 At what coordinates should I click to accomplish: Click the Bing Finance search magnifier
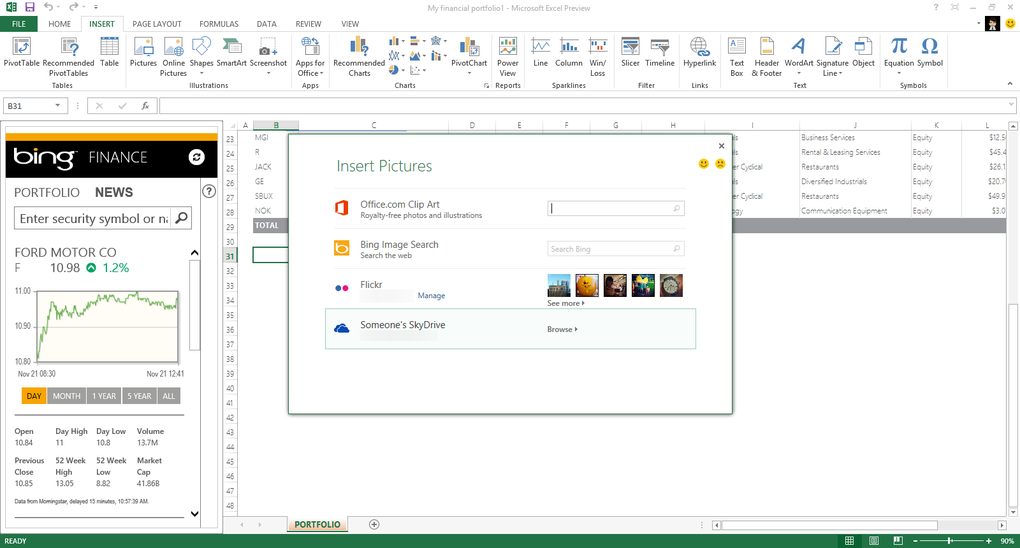(181, 218)
